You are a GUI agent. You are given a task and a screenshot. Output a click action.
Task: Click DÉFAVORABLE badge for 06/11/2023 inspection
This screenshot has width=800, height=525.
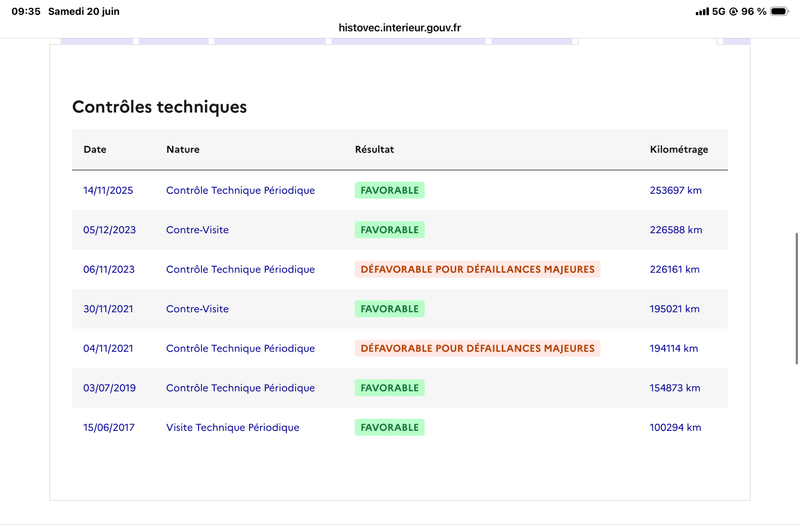[478, 269]
